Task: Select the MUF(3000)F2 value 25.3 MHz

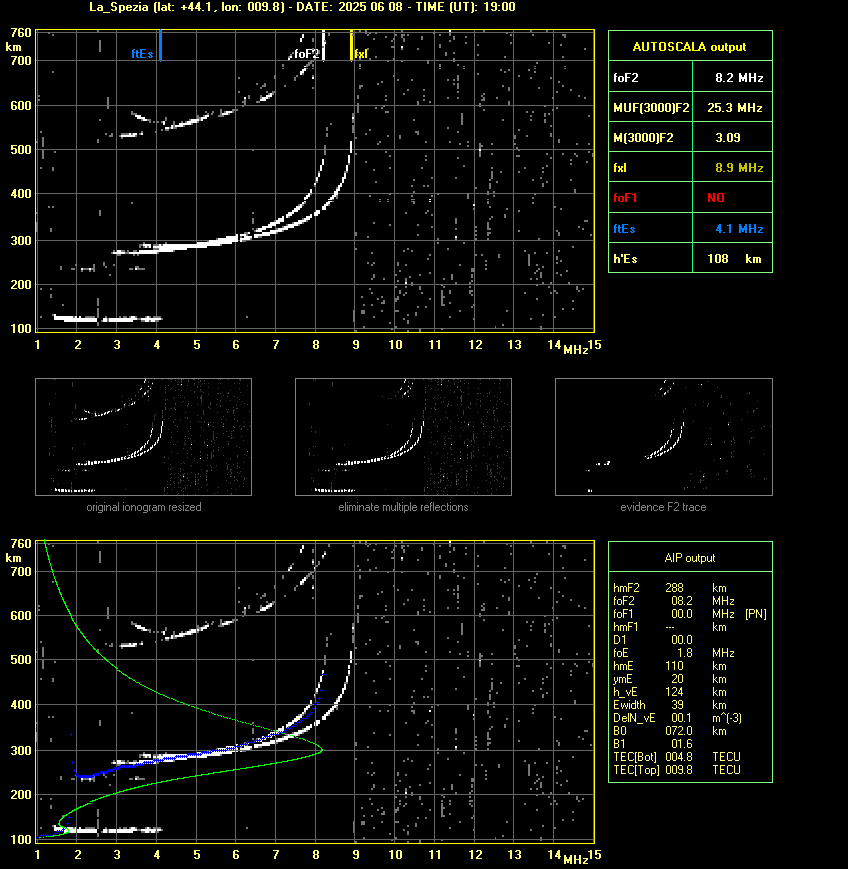Action: pyautogui.click(x=734, y=108)
